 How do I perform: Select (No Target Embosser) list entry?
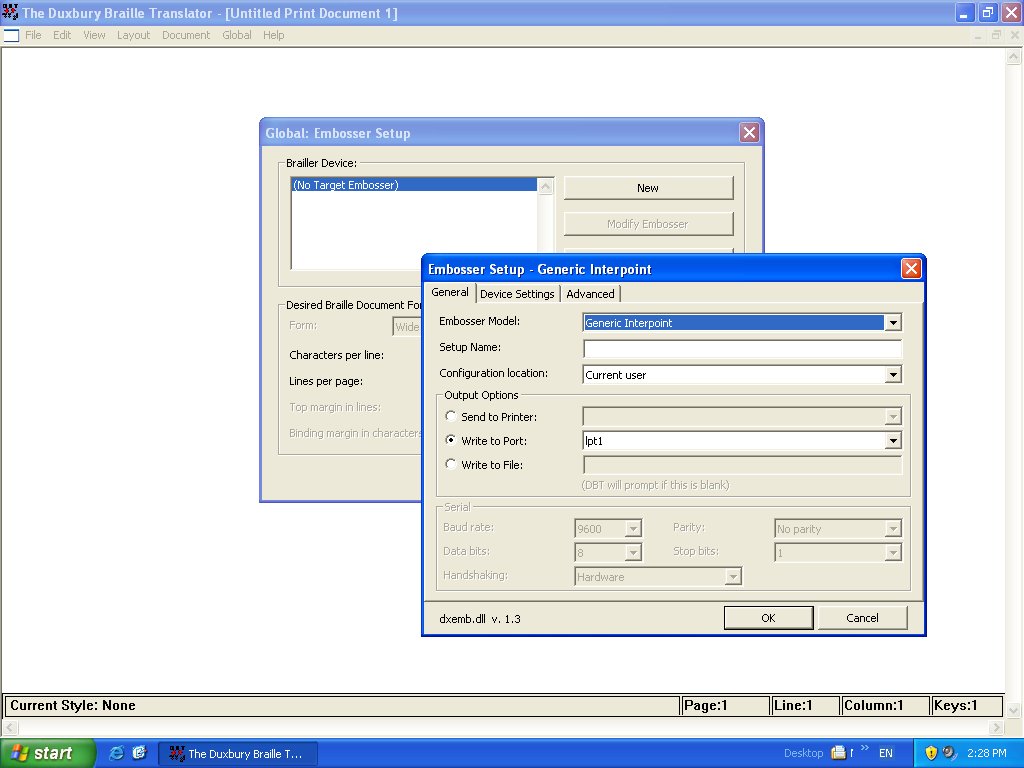pos(414,185)
